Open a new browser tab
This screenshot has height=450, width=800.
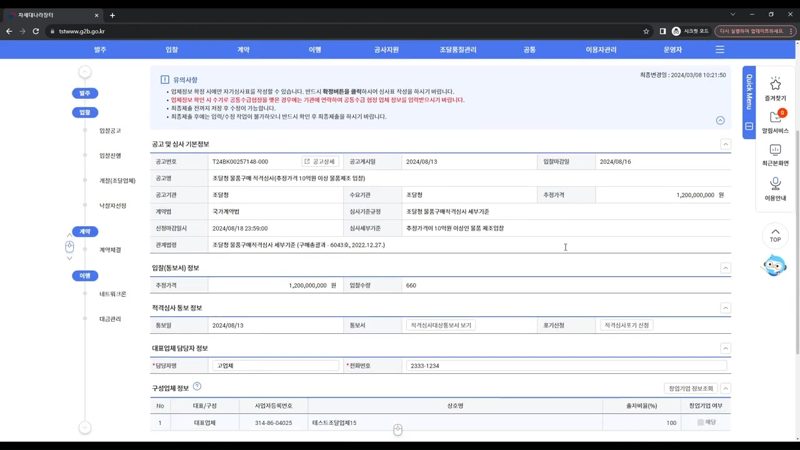click(112, 15)
